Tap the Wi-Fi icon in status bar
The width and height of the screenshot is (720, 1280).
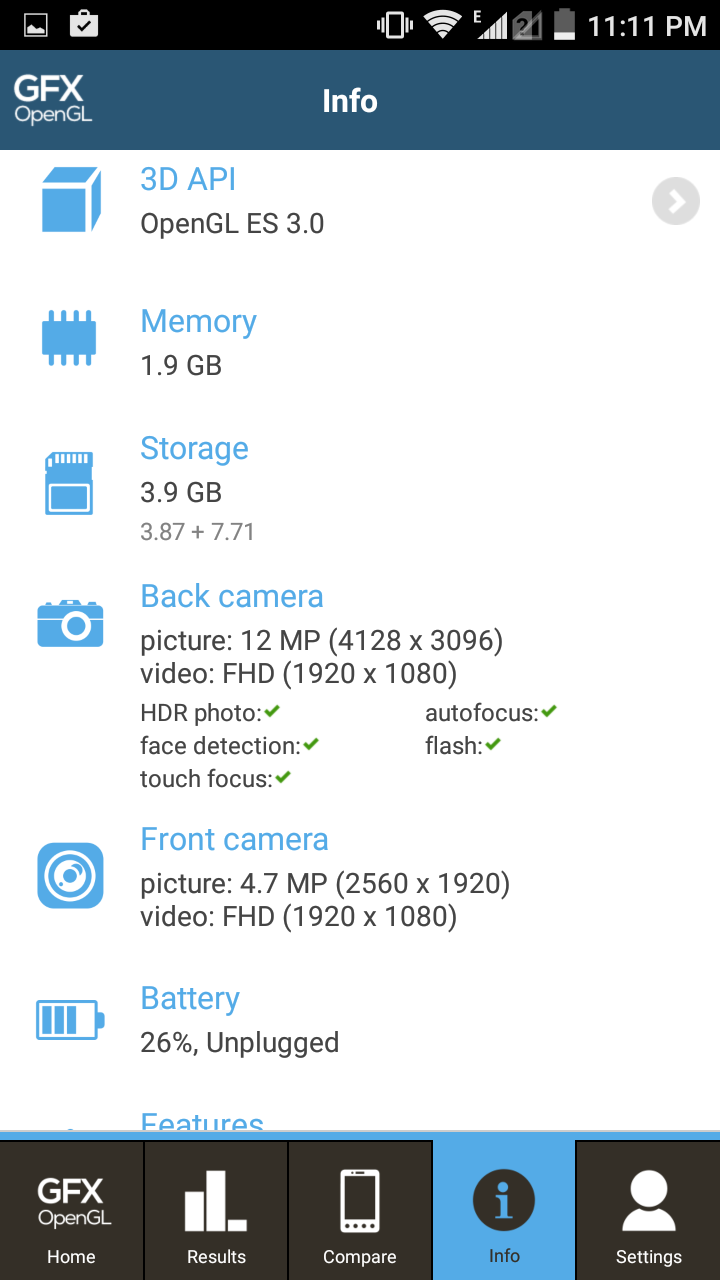(442, 25)
